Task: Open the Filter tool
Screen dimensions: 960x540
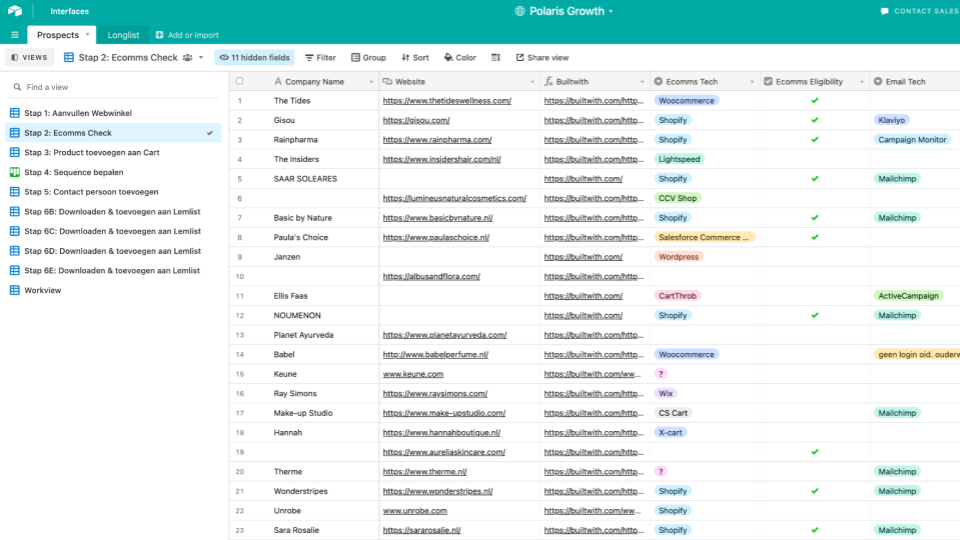Action: click(x=320, y=58)
